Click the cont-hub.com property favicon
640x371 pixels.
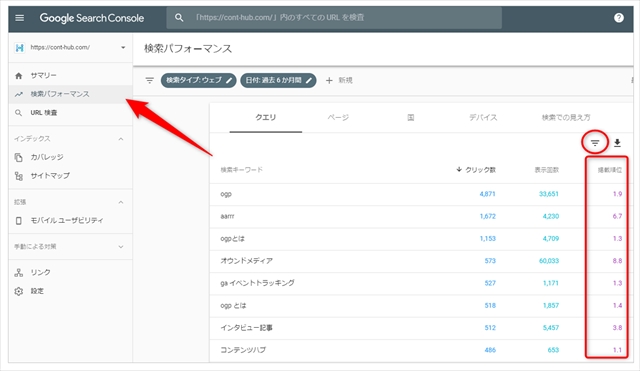click(19, 48)
